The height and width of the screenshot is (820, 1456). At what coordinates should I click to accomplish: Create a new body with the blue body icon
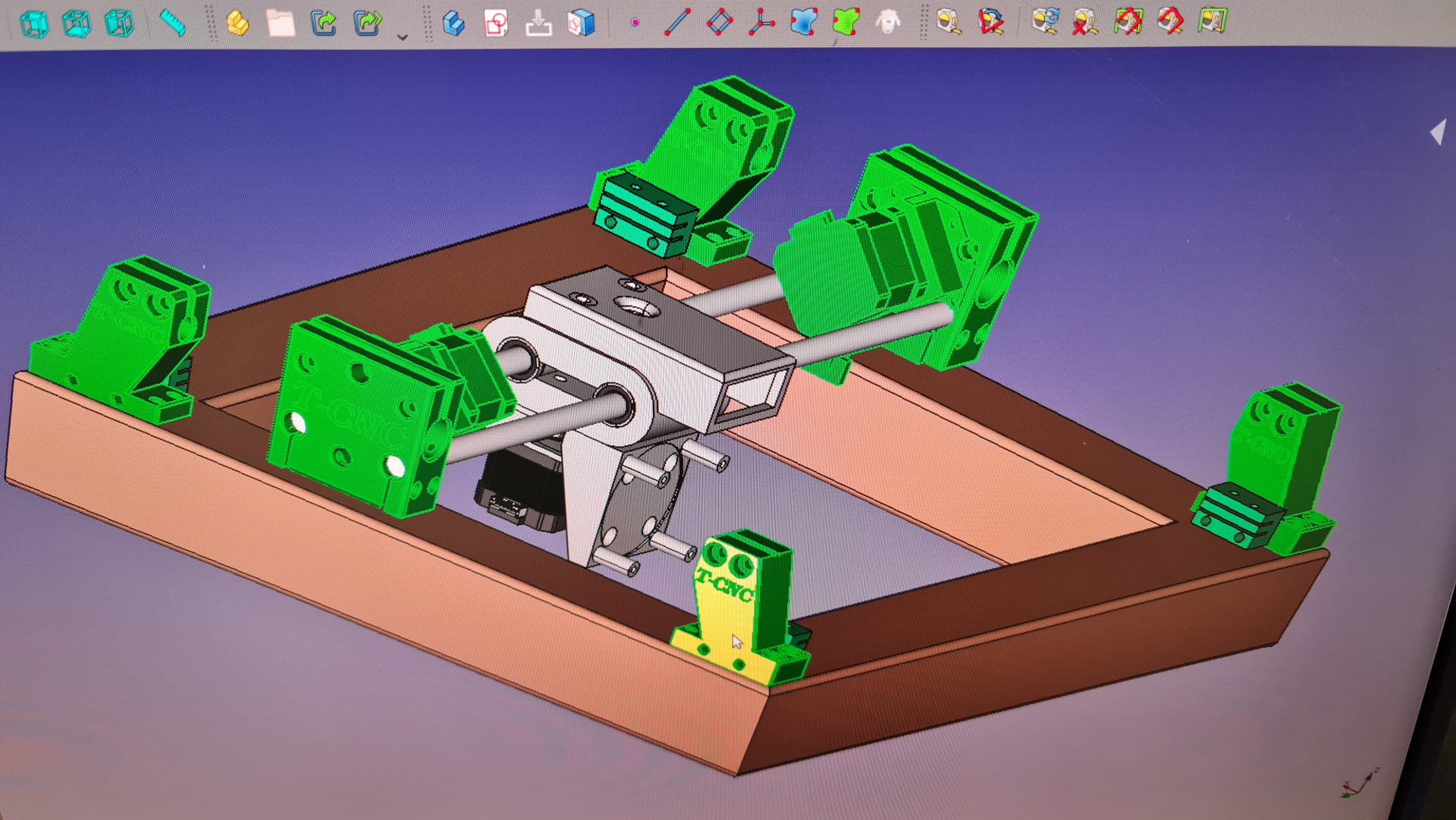(x=453, y=23)
